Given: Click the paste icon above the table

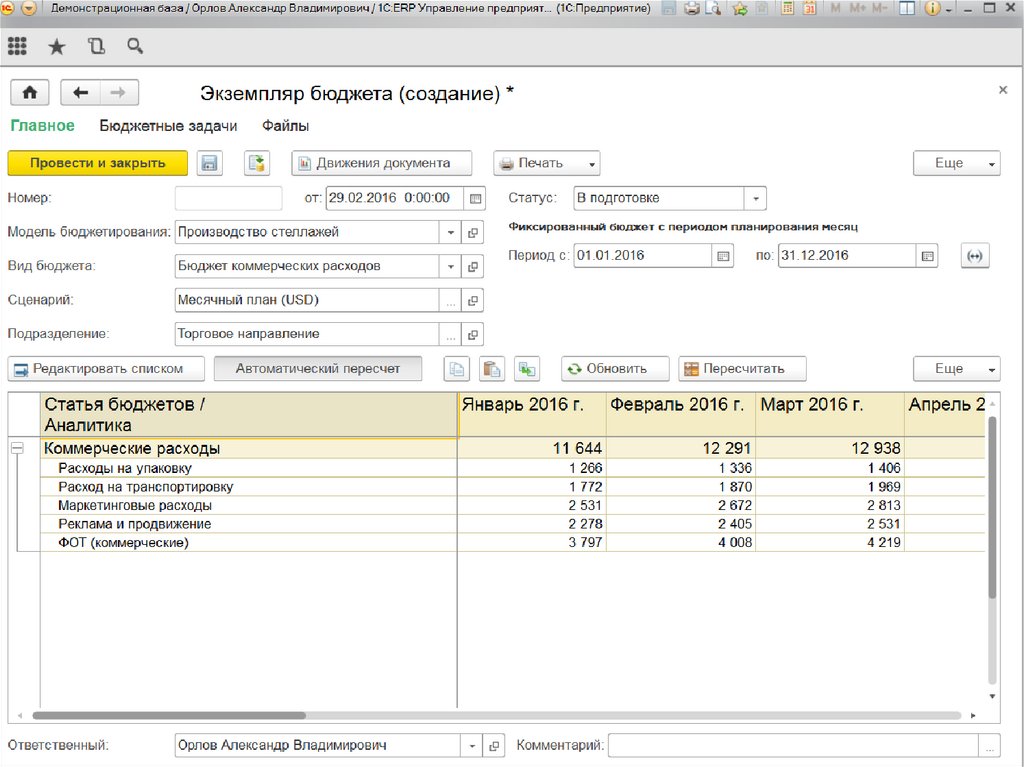Looking at the screenshot, I should coord(491,369).
